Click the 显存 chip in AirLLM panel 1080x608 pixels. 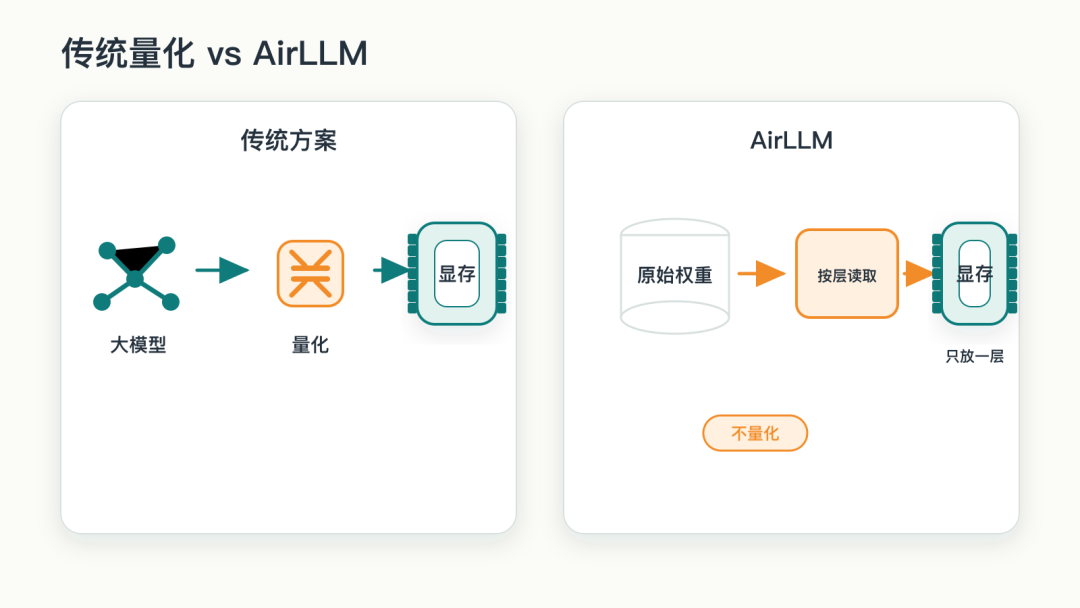975,273
